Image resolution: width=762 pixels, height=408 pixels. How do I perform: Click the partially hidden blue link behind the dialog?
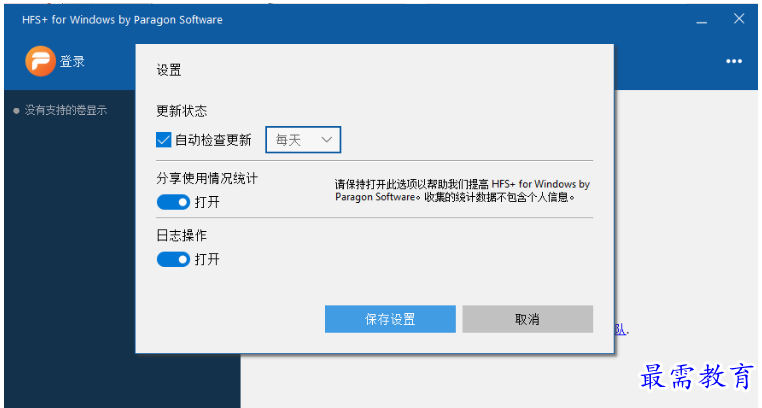622,330
